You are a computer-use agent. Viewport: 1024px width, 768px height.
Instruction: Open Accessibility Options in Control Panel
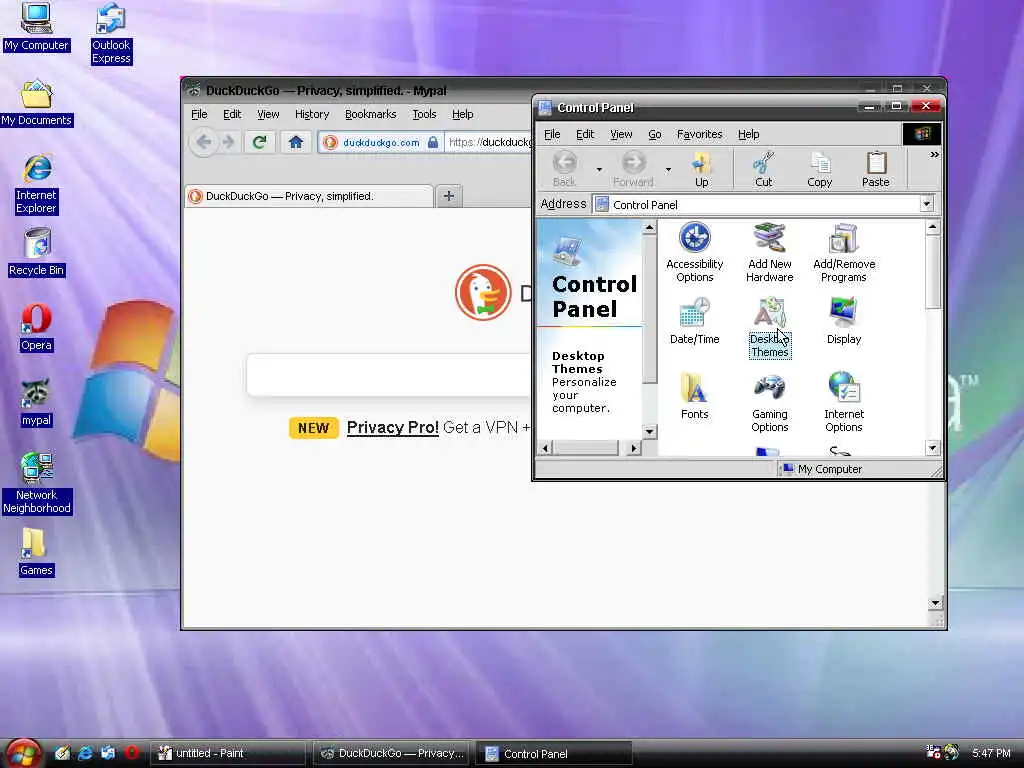694,253
